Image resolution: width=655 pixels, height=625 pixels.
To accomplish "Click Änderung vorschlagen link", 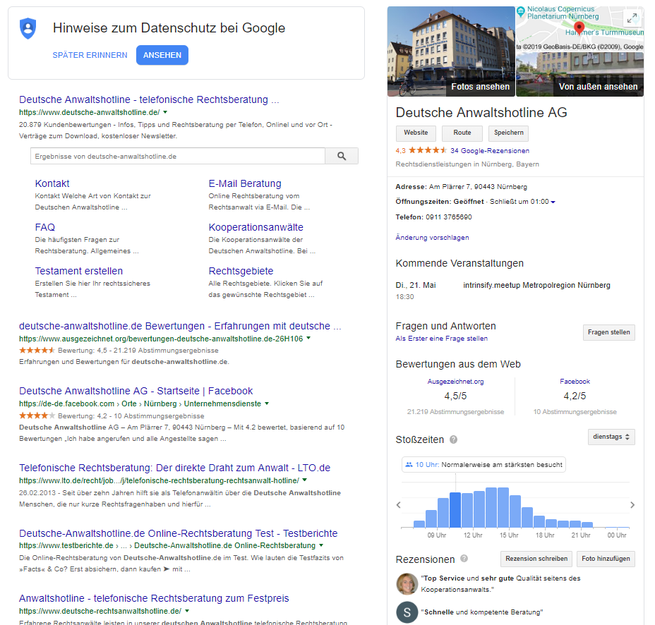I will pyautogui.click(x=432, y=237).
